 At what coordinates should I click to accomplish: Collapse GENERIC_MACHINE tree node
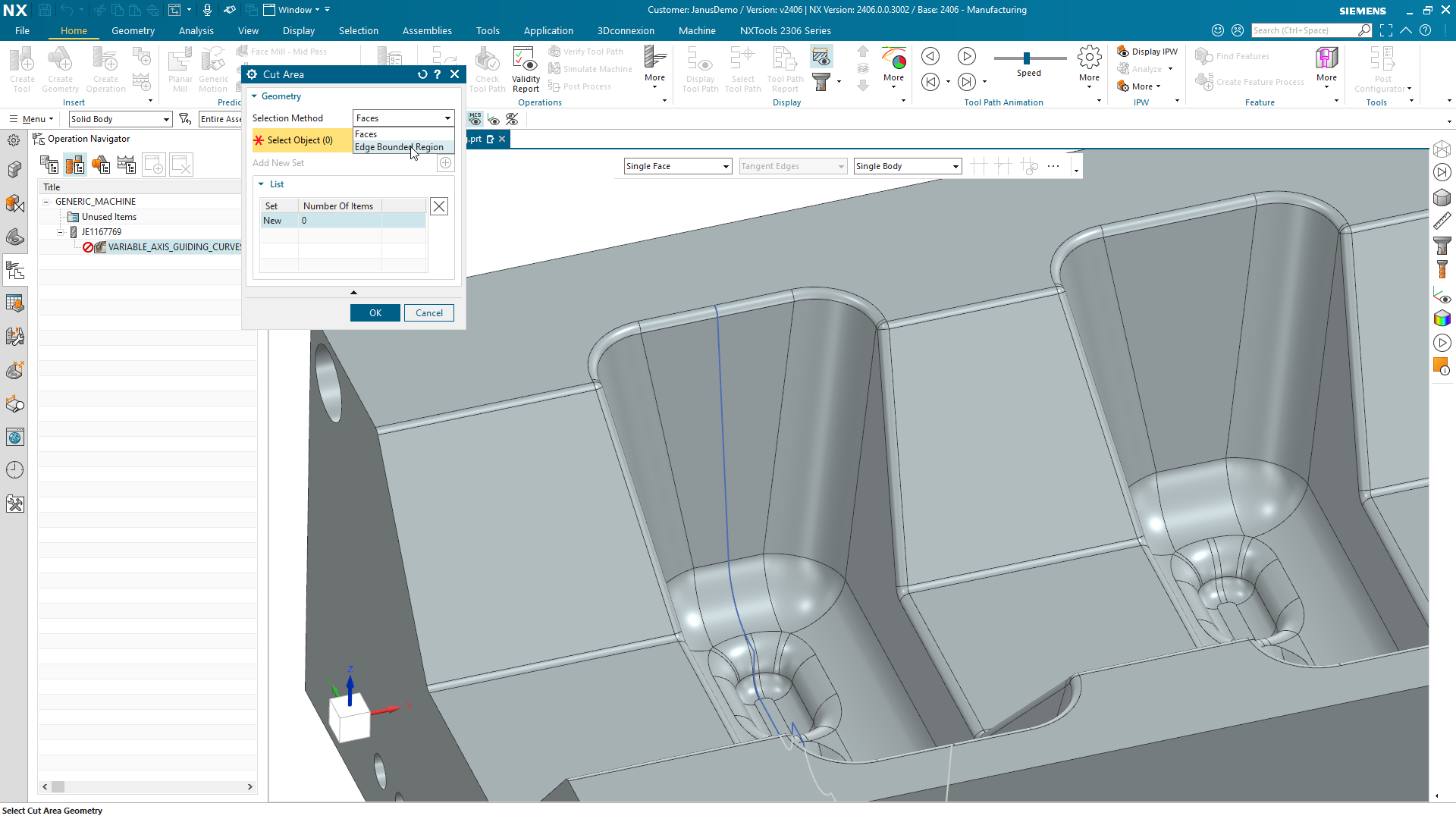click(46, 202)
